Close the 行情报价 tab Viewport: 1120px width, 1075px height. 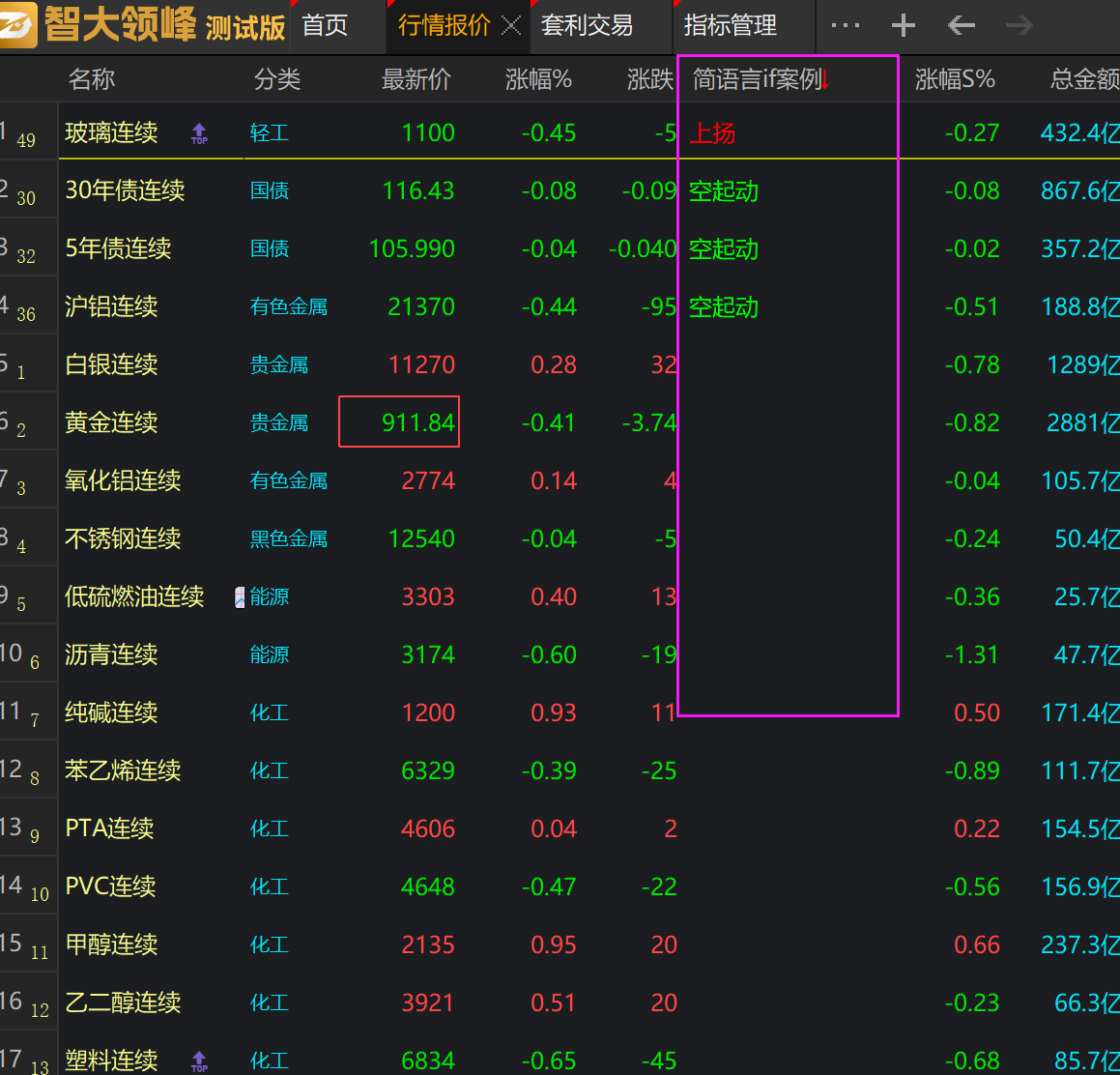point(511,26)
